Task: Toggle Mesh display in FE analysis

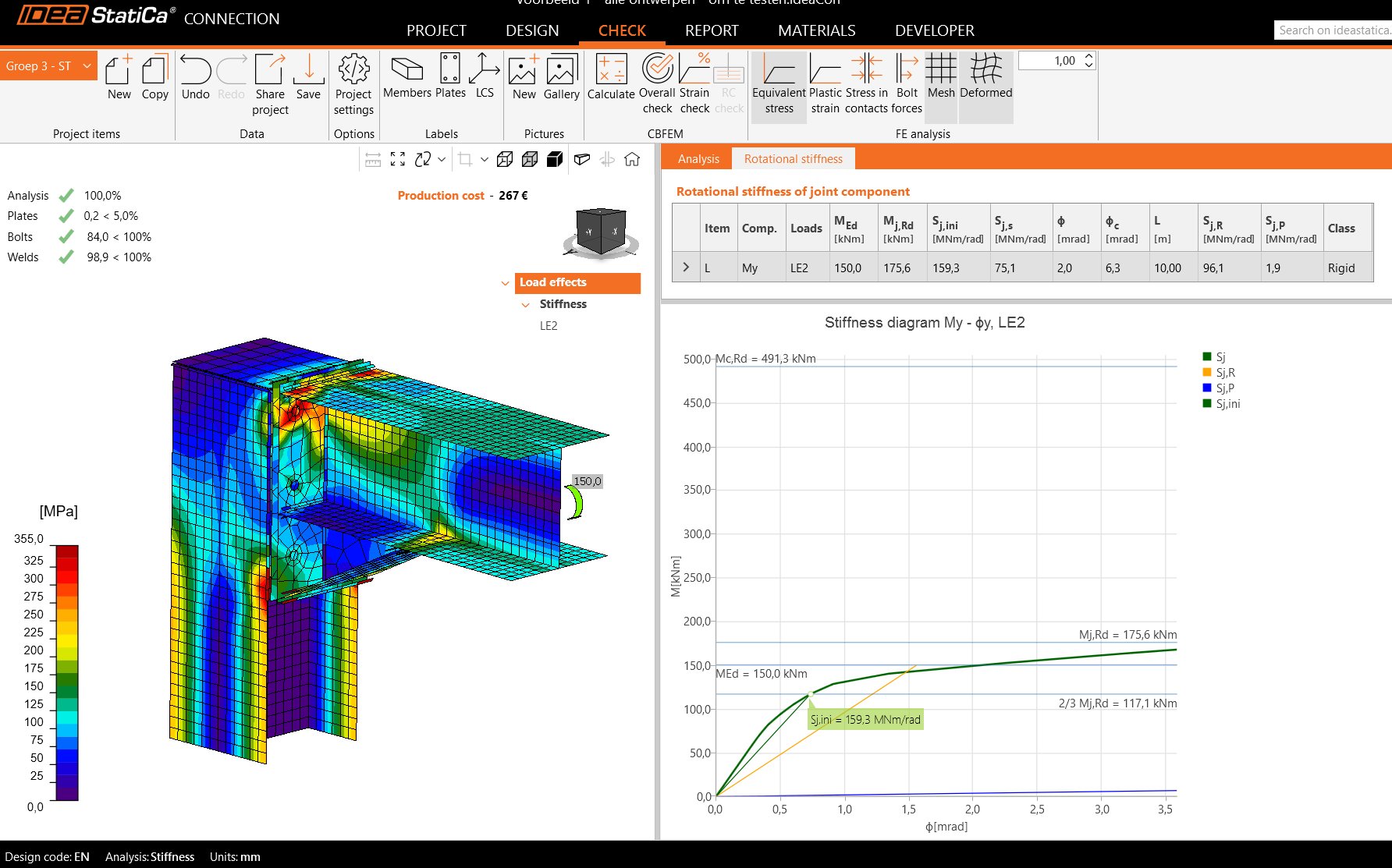Action: click(x=940, y=77)
